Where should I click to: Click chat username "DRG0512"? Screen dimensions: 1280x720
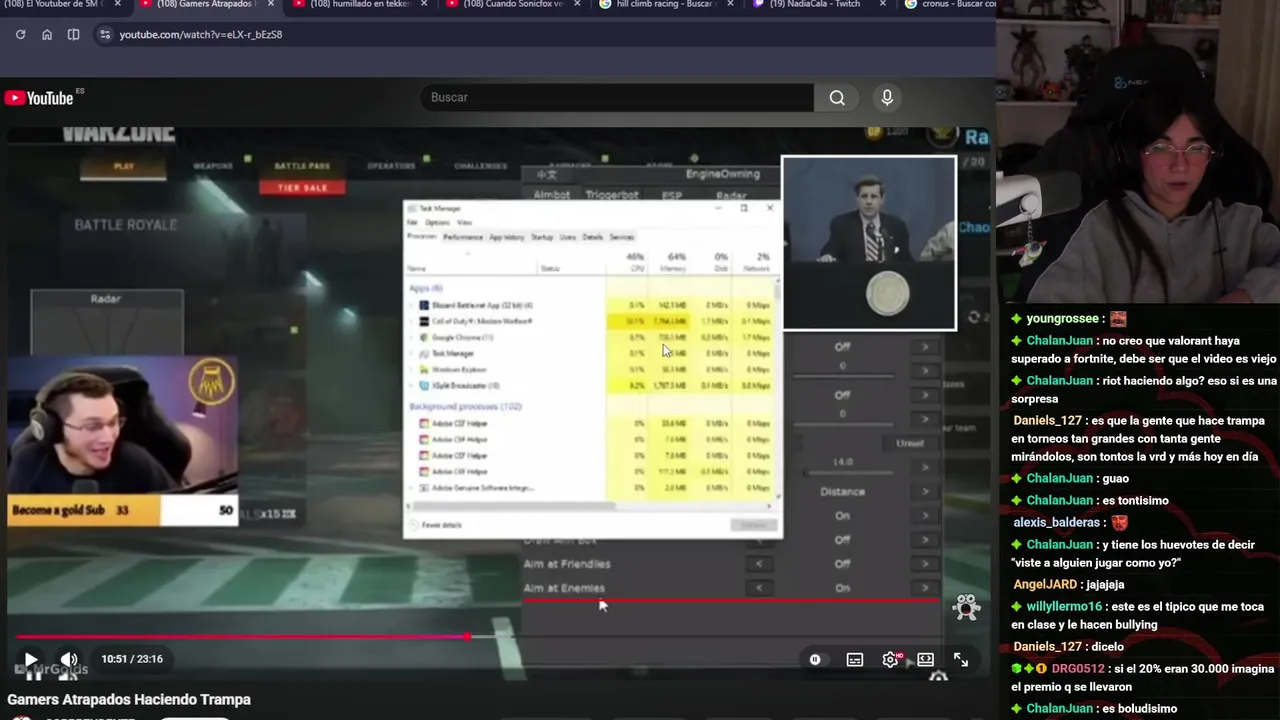click(1078, 669)
